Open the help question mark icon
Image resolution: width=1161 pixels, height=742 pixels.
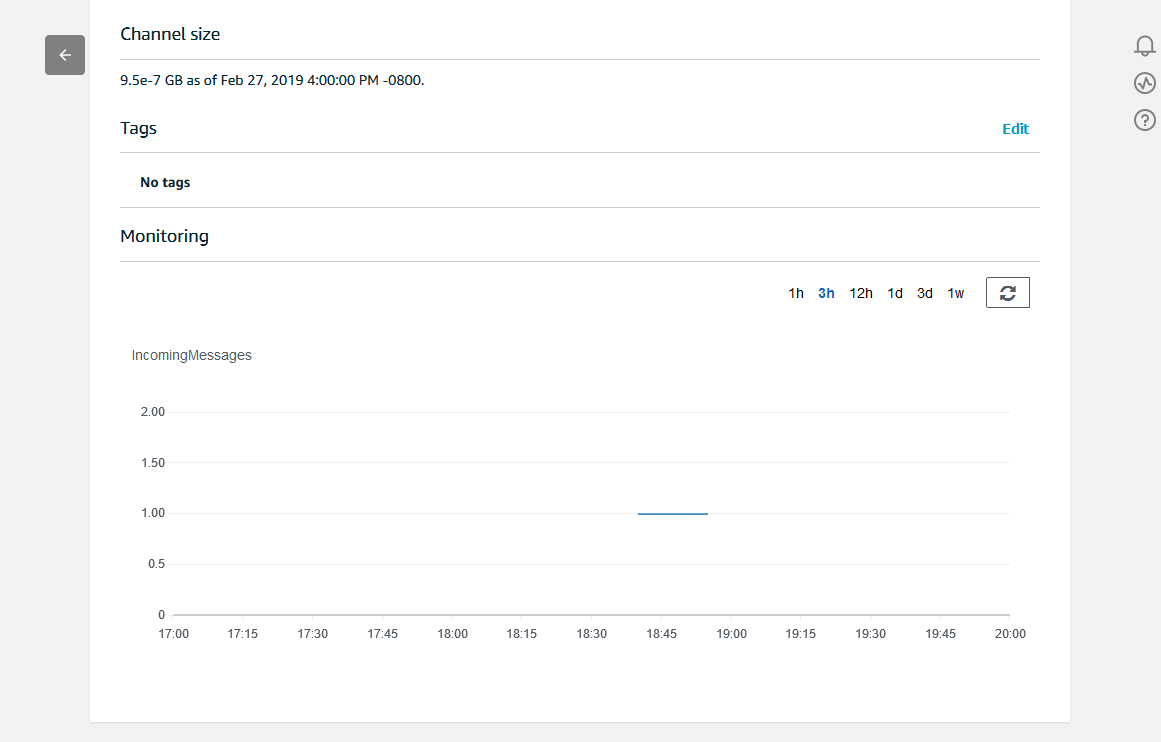pyautogui.click(x=1145, y=120)
